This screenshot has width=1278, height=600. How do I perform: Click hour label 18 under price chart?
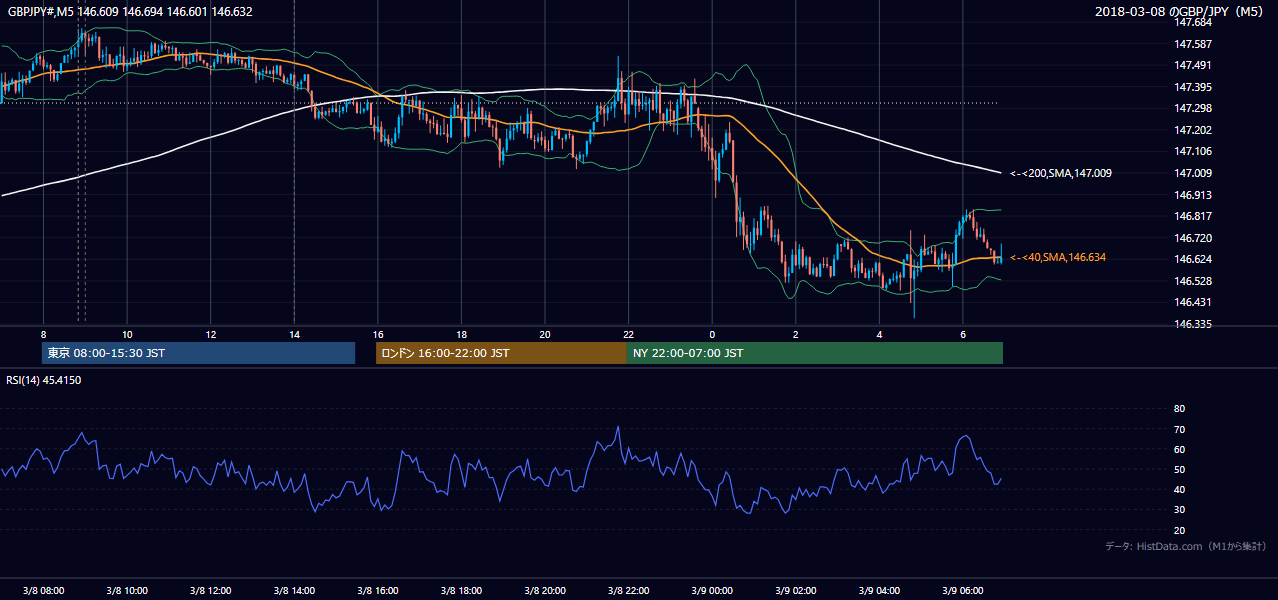pyautogui.click(x=461, y=333)
